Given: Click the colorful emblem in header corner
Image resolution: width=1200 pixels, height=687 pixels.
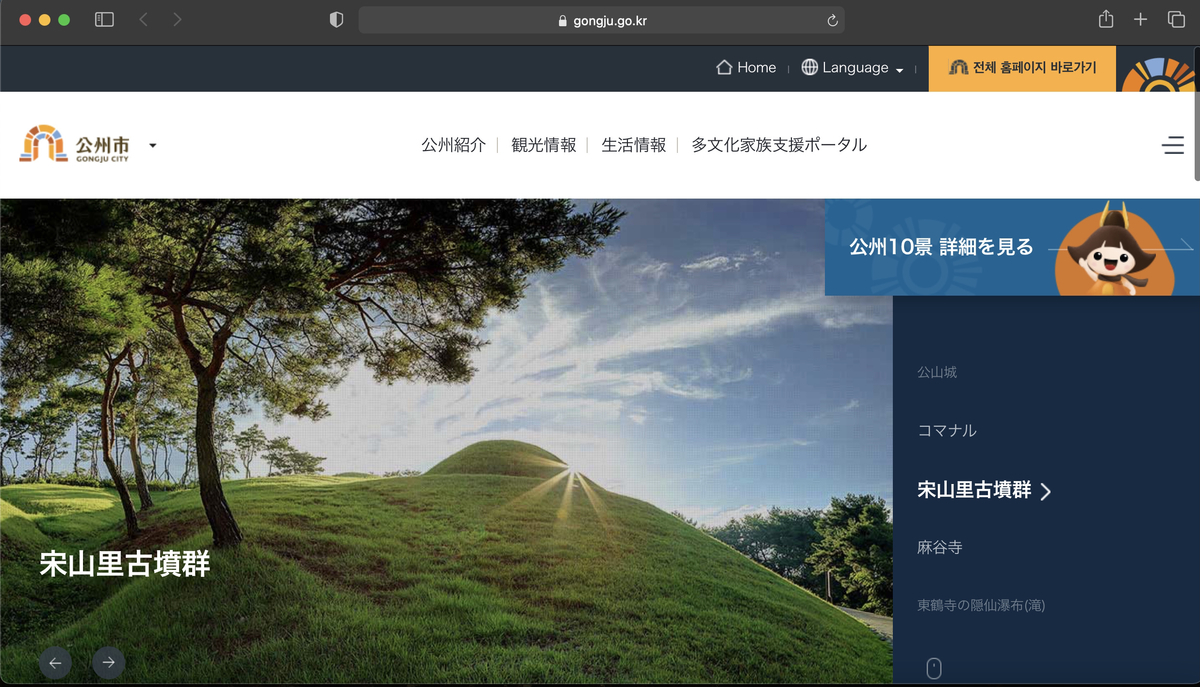Looking at the screenshot, I should pyautogui.click(x=1158, y=72).
